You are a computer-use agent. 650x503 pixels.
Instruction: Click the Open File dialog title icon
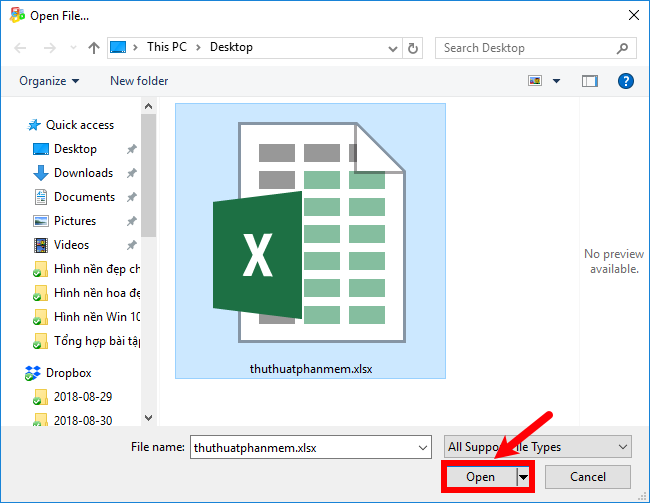point(17,15)
